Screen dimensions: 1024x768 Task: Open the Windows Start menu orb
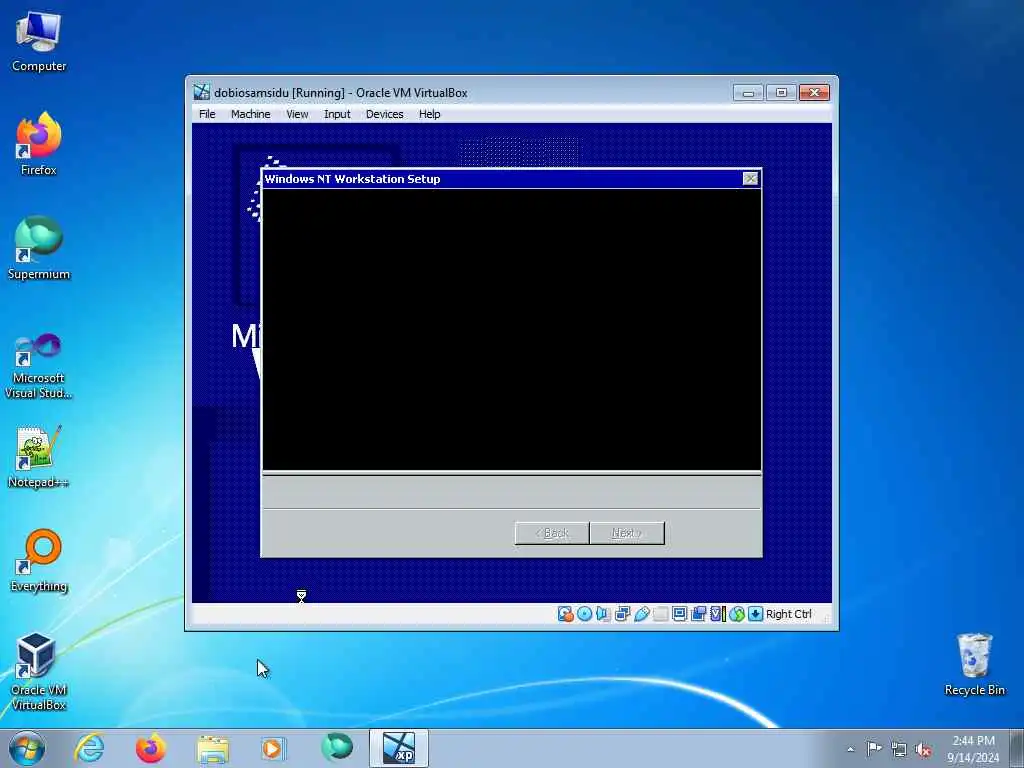click(x=27, y=748)
